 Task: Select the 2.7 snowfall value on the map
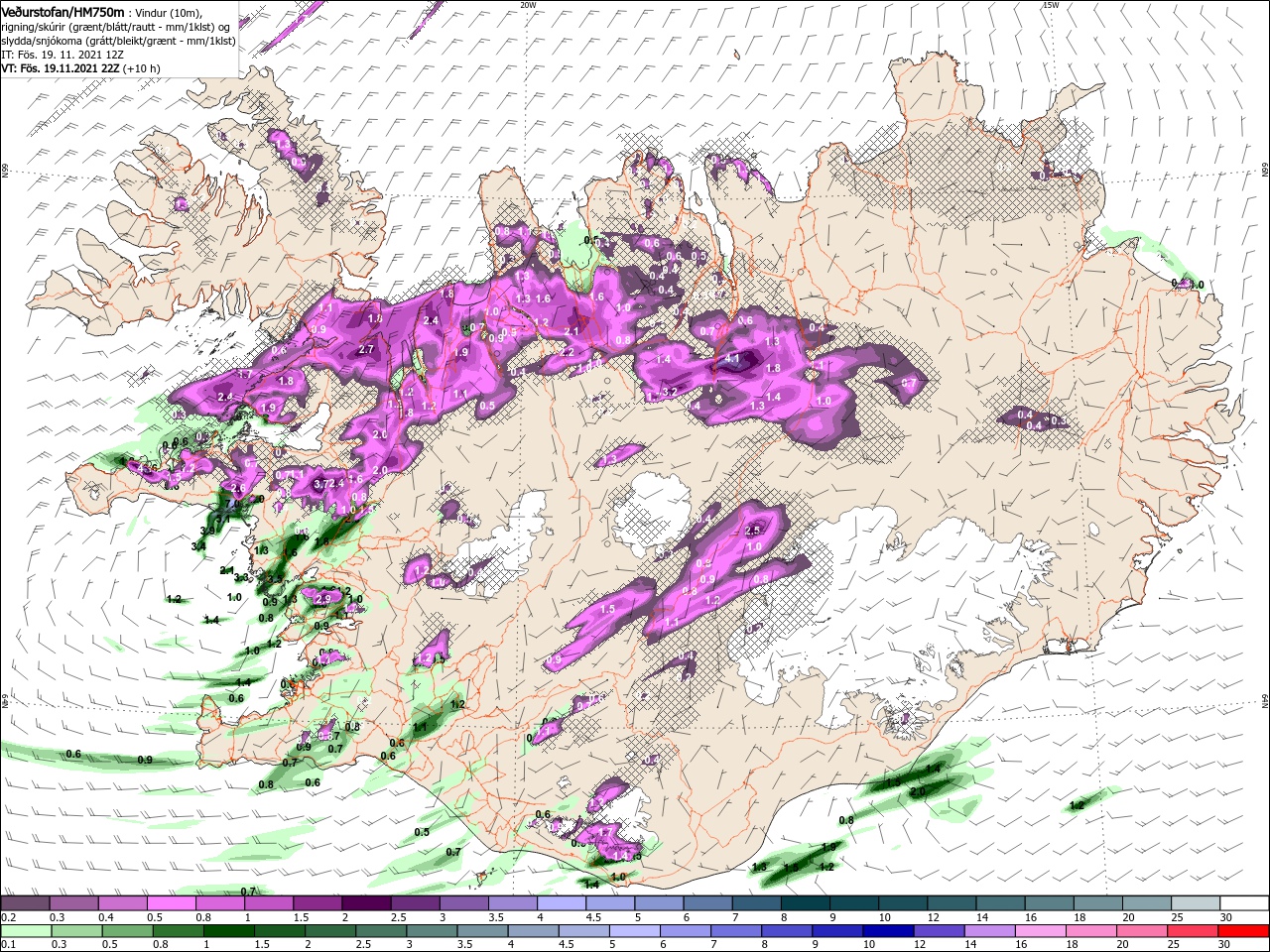click(365, 349)
